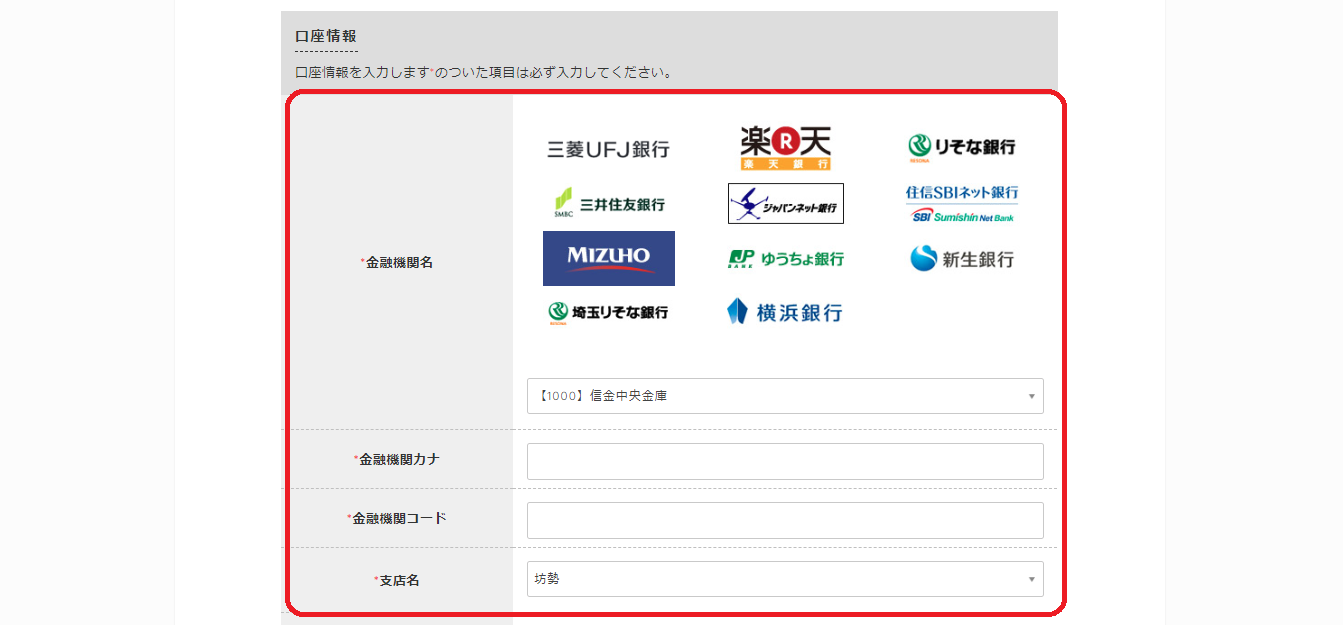
Task: Choose the ジャパンネット銀行 logo
Action: coord(785,203)
